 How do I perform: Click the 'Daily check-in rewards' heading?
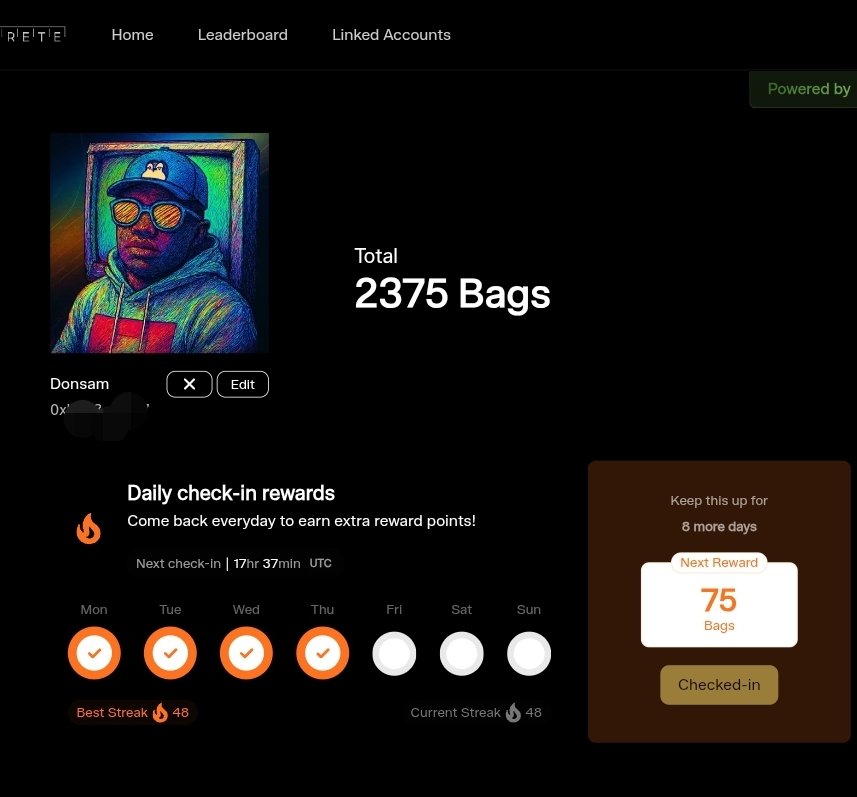231,493
